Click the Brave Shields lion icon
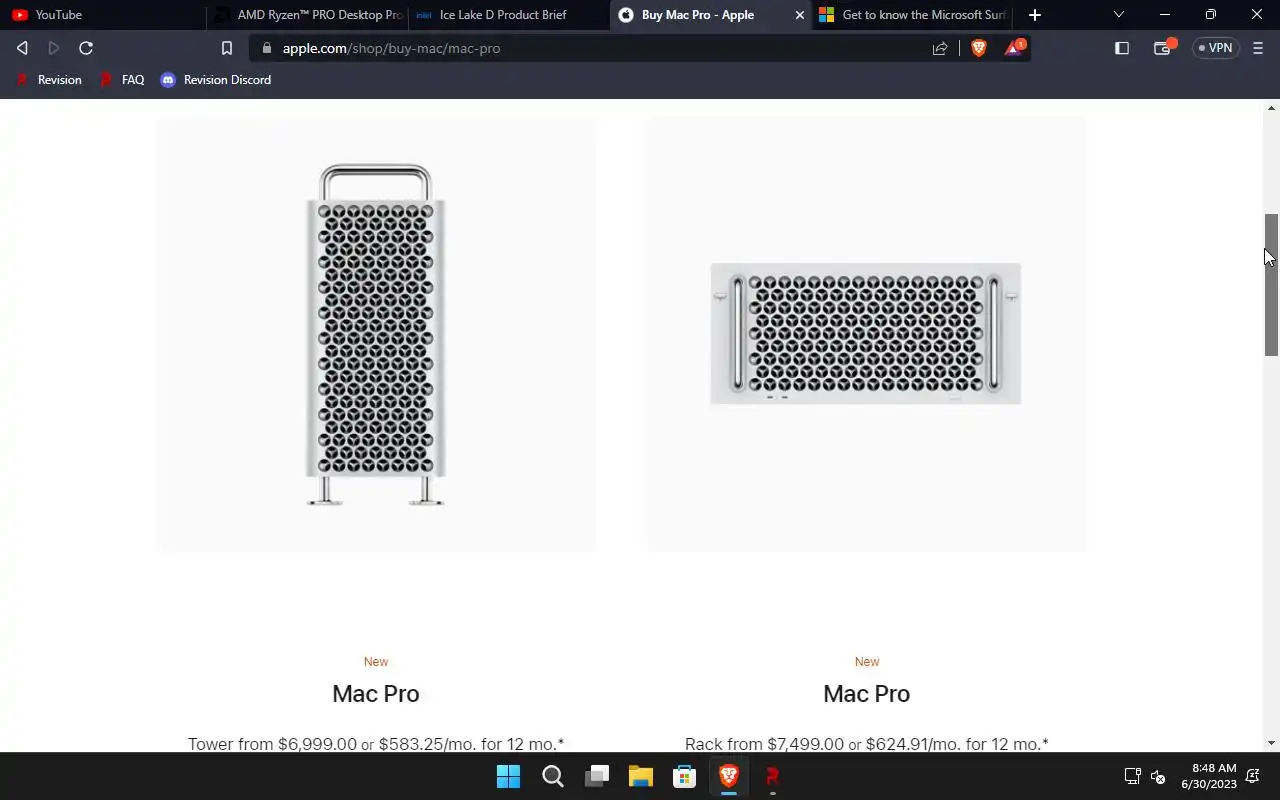Viewport: 1280px width, 800px height. click(979, 48)
